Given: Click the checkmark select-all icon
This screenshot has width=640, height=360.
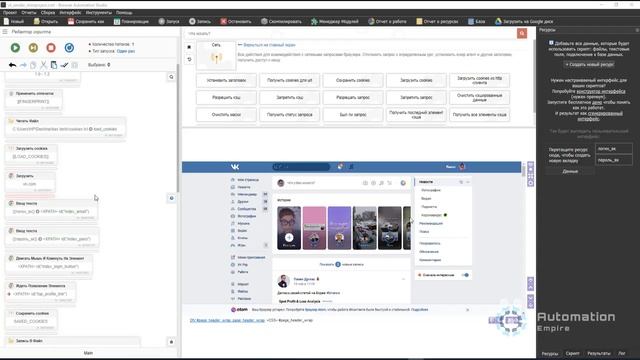Looking at the screenshot, I should coord(64,65).
